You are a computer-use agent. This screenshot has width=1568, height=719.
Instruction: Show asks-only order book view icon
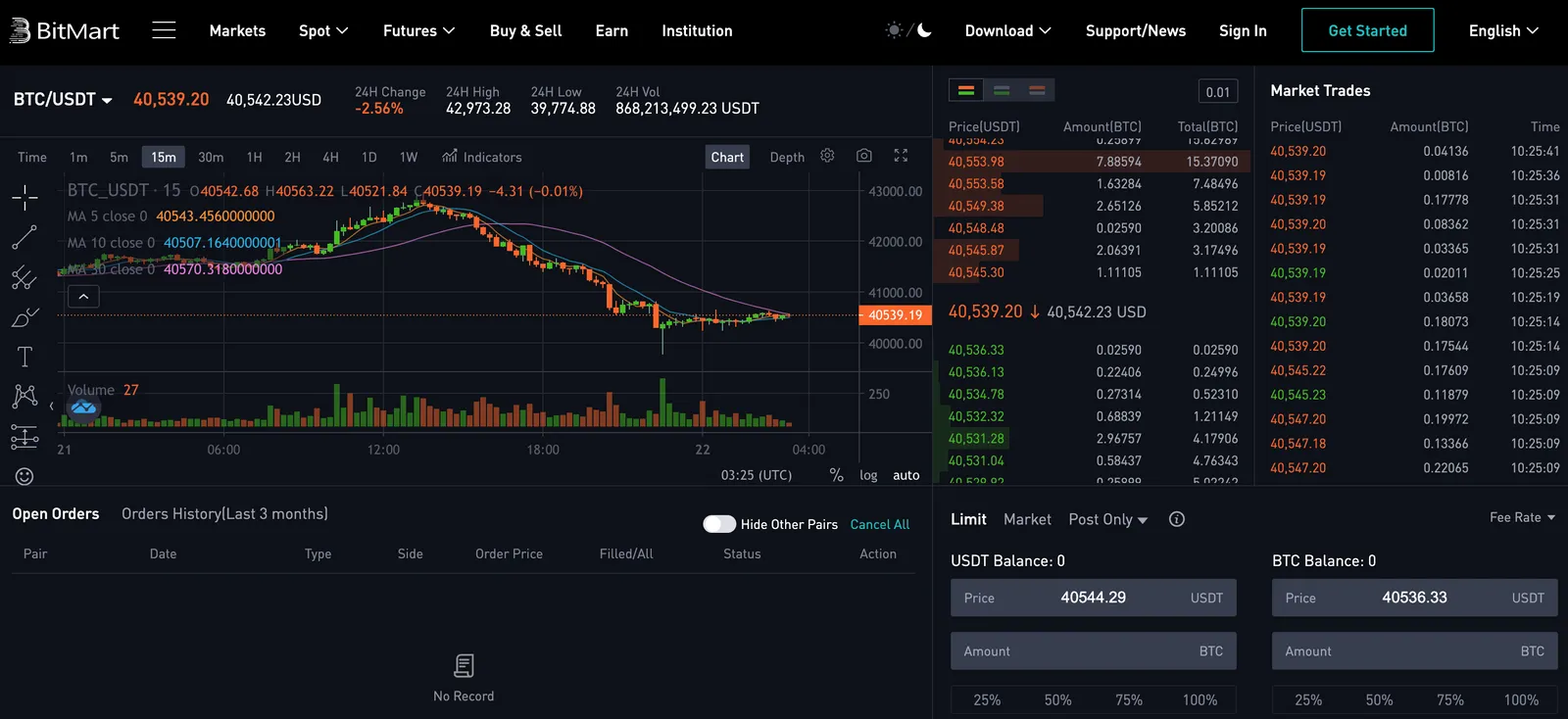(1037, 90)
